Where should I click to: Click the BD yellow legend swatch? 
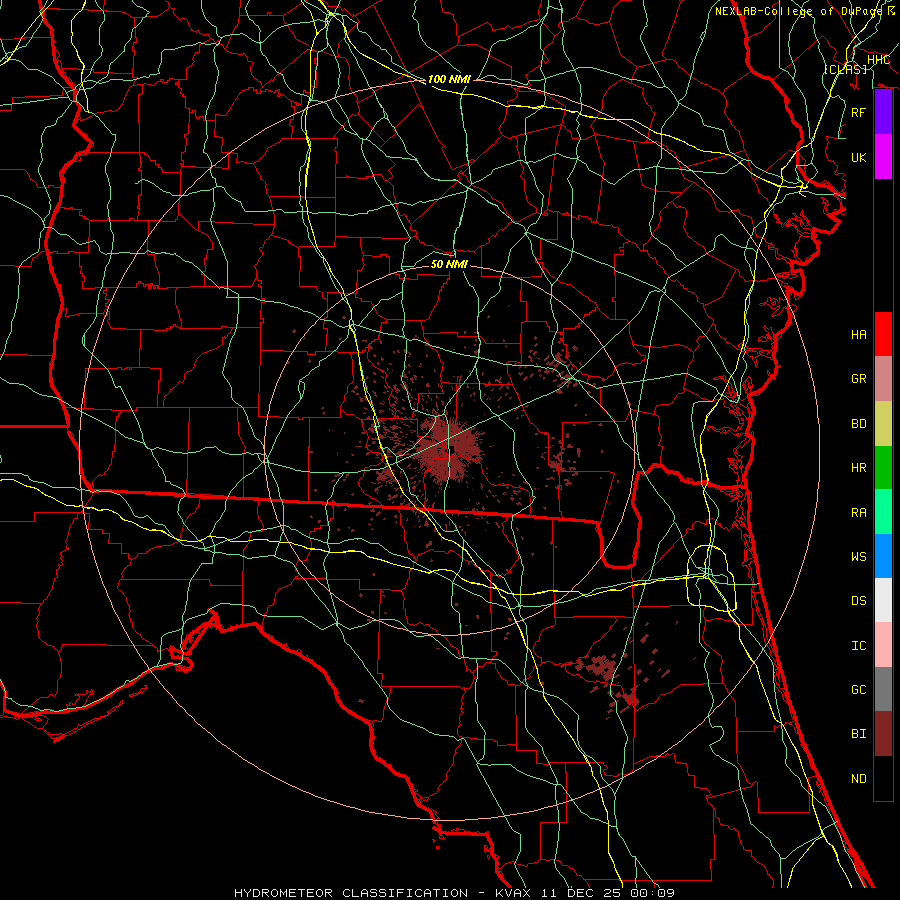point(883,424)
